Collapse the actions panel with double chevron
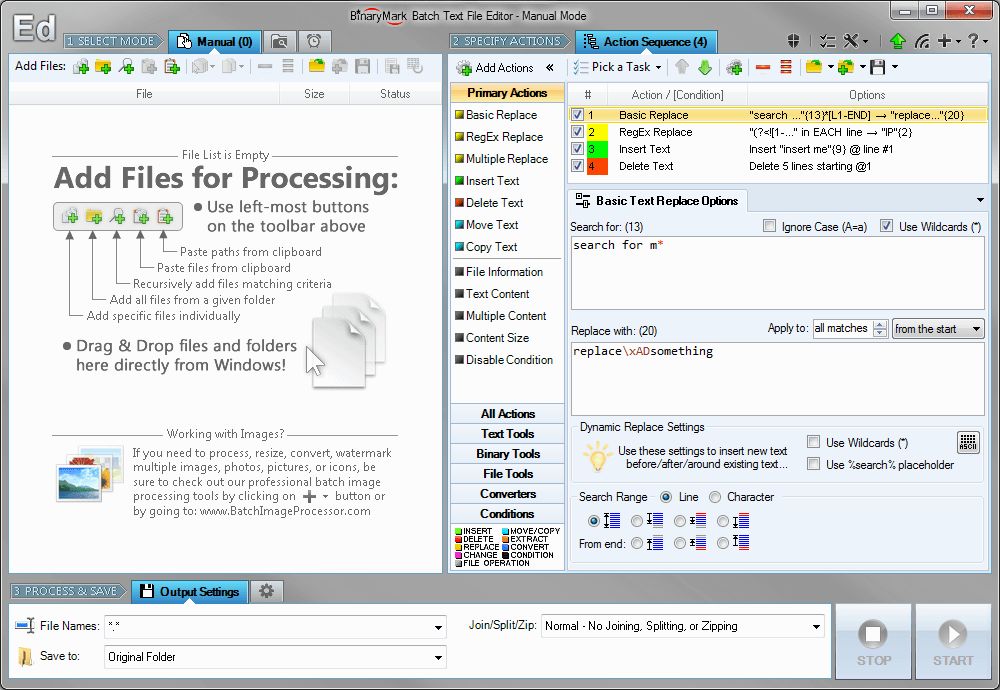 coord(550,68)
